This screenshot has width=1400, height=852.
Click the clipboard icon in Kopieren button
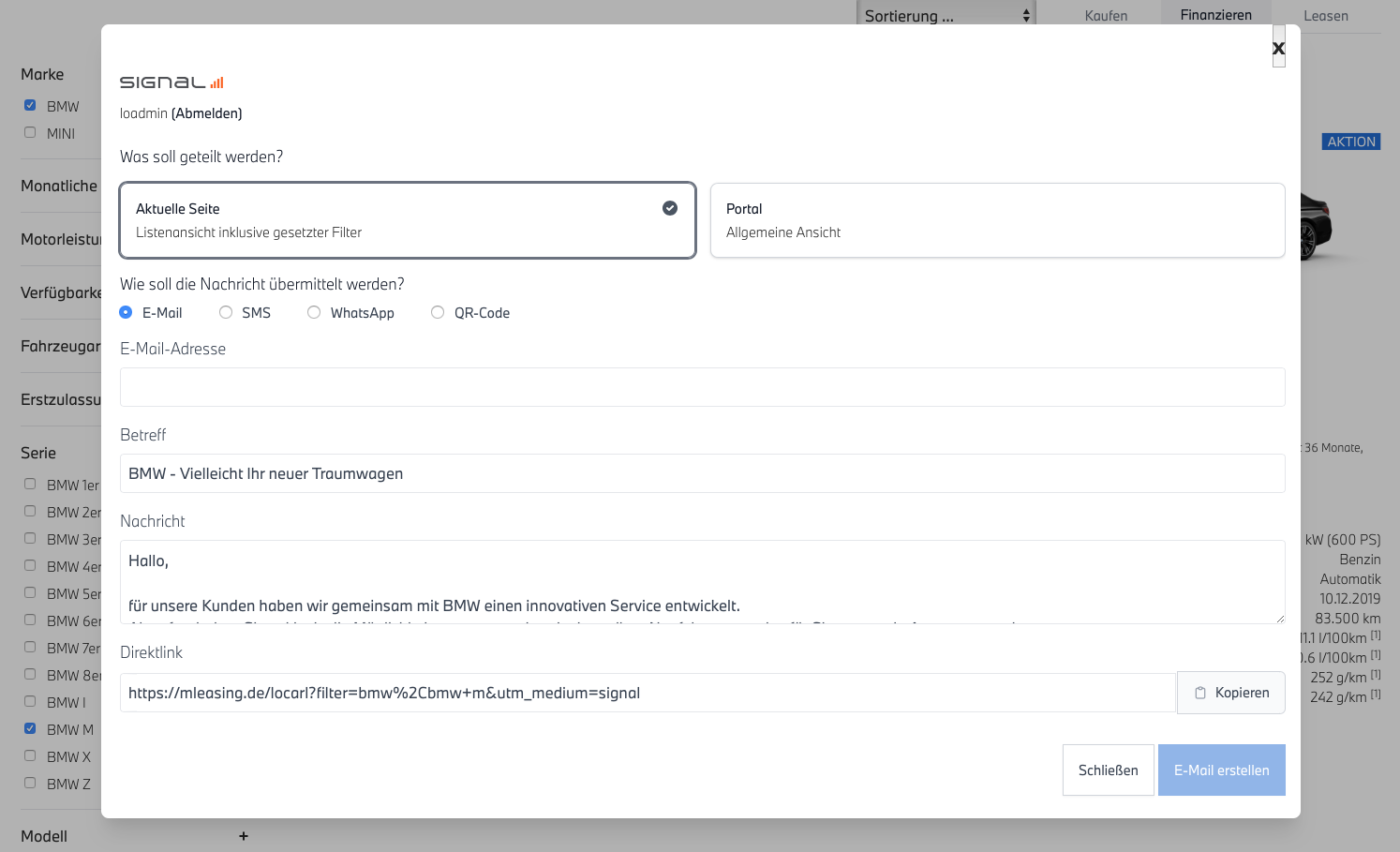[1200, 693]
